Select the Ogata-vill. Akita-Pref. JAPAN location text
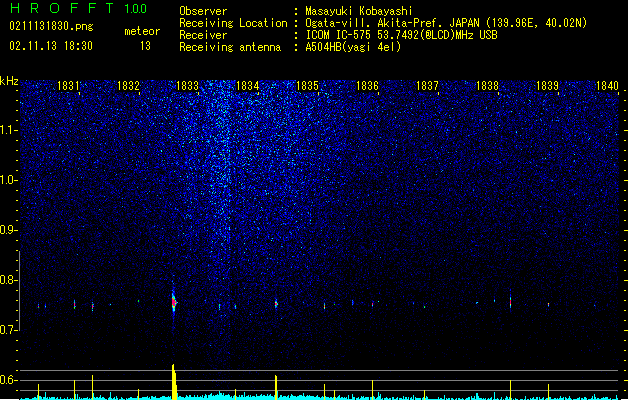Image resolution: width=629 pixels, height=400 pixels. click(446, 23)
